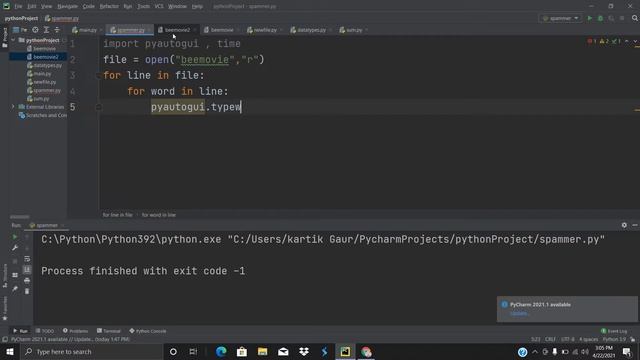640x360 pixels.
Task: Click the Python interpreter in status bar
Action: (614, 339)
